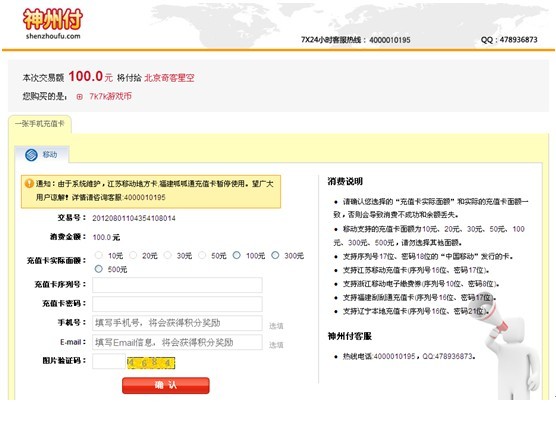Click the 消费说明 heading
The height and width of the screenshot is (422, 556).
[345, 181]
